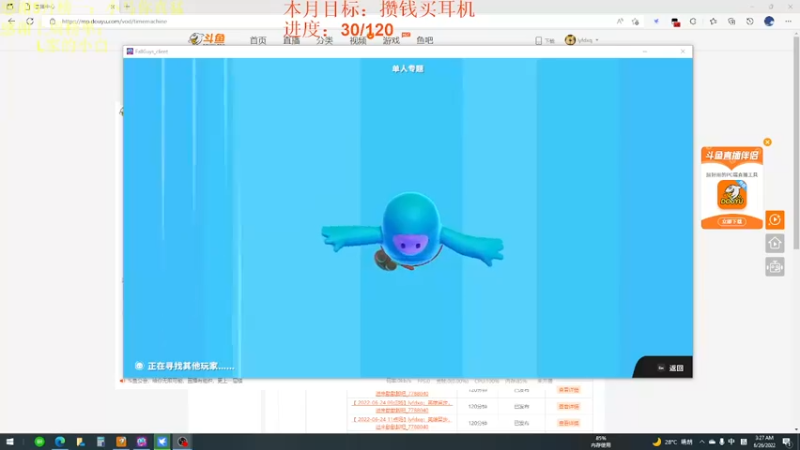800x450 pixels.
Task: Open the green app in taskbar
Action: coord(39,442)
